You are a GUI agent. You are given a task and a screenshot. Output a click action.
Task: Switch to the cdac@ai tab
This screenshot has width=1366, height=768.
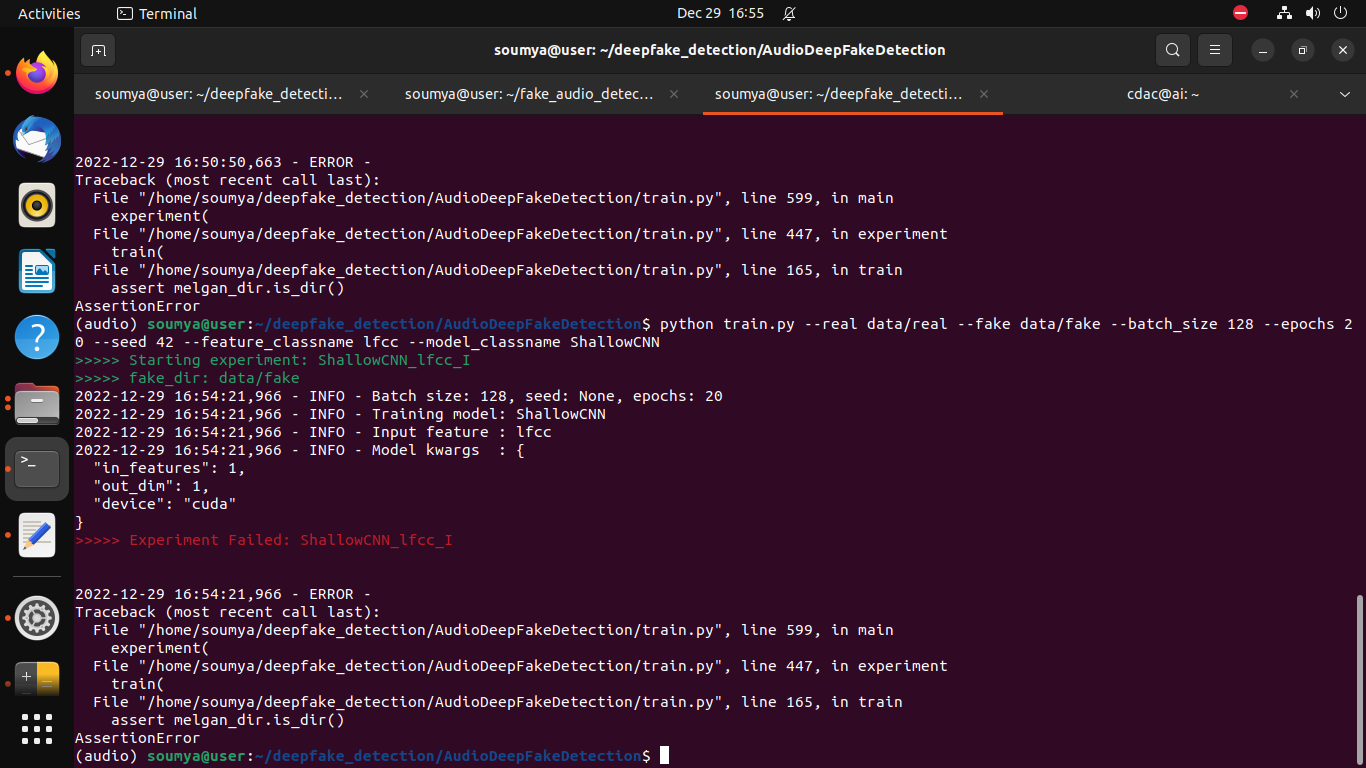[x=1163, y=93]
